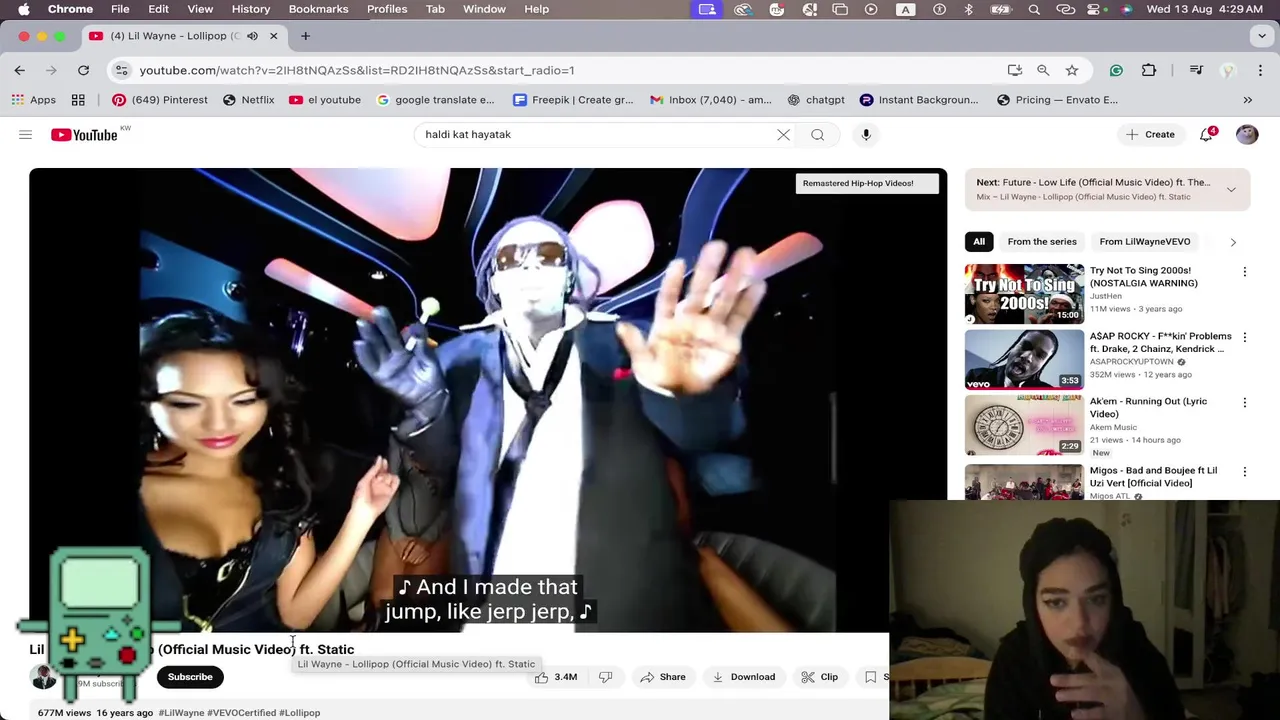Open macOS Spotlight search

(x=1034, y=9)
